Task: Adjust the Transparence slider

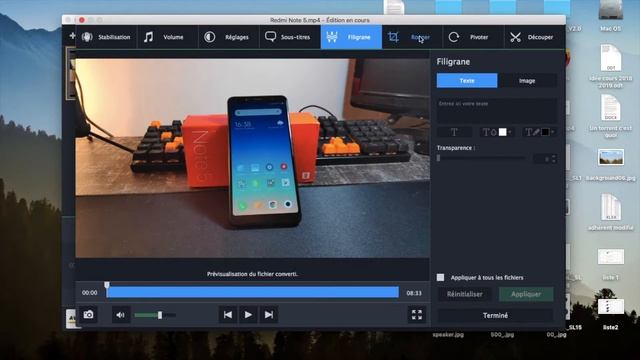Action: 482,158
